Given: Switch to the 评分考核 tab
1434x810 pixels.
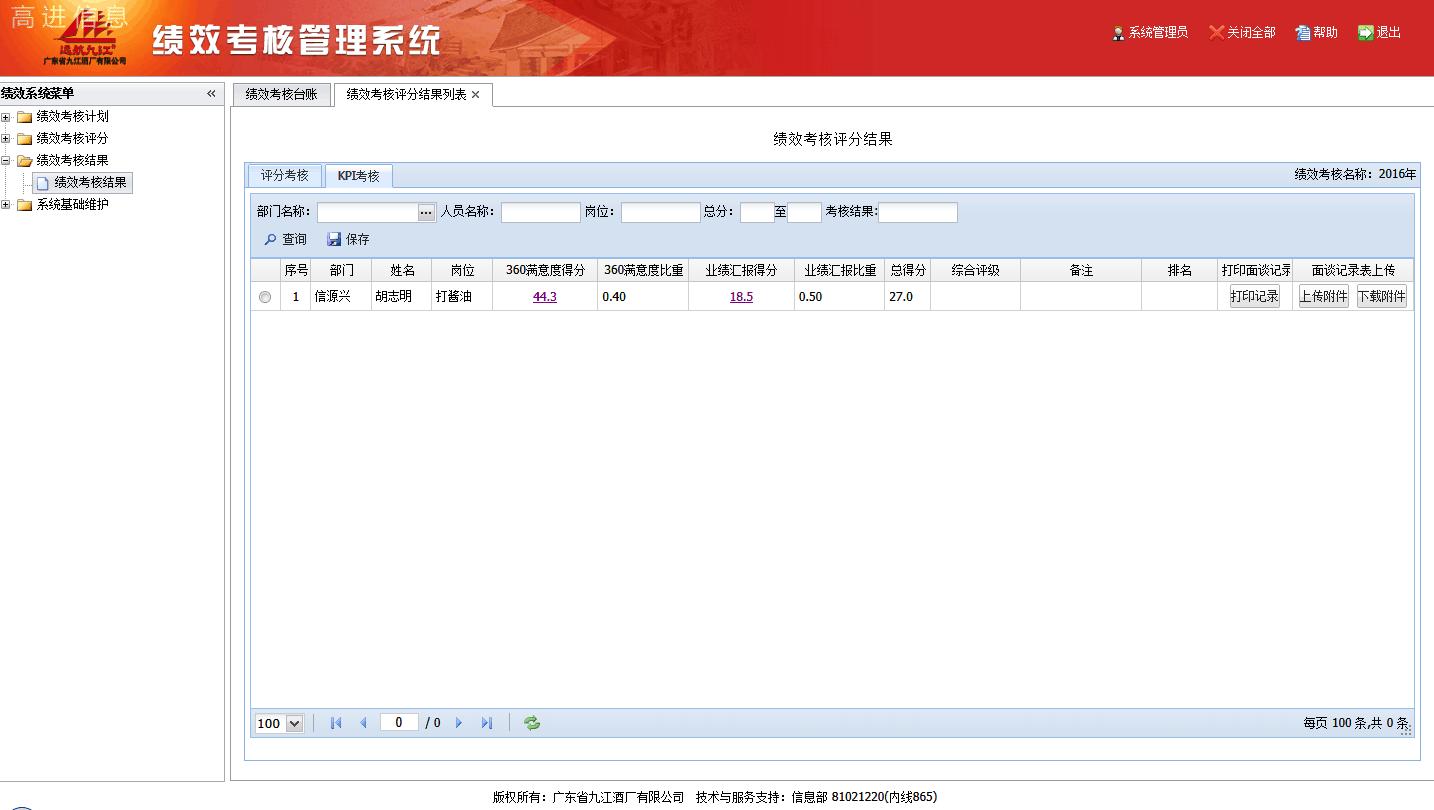Looking at the screenshot, I should tap(285, 176).
